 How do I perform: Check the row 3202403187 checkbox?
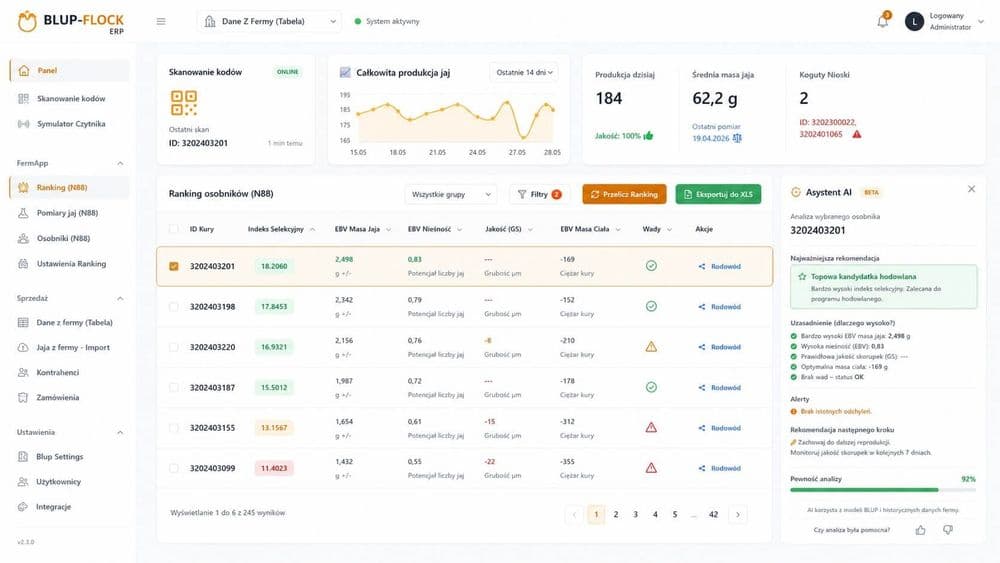pos(173,387)
